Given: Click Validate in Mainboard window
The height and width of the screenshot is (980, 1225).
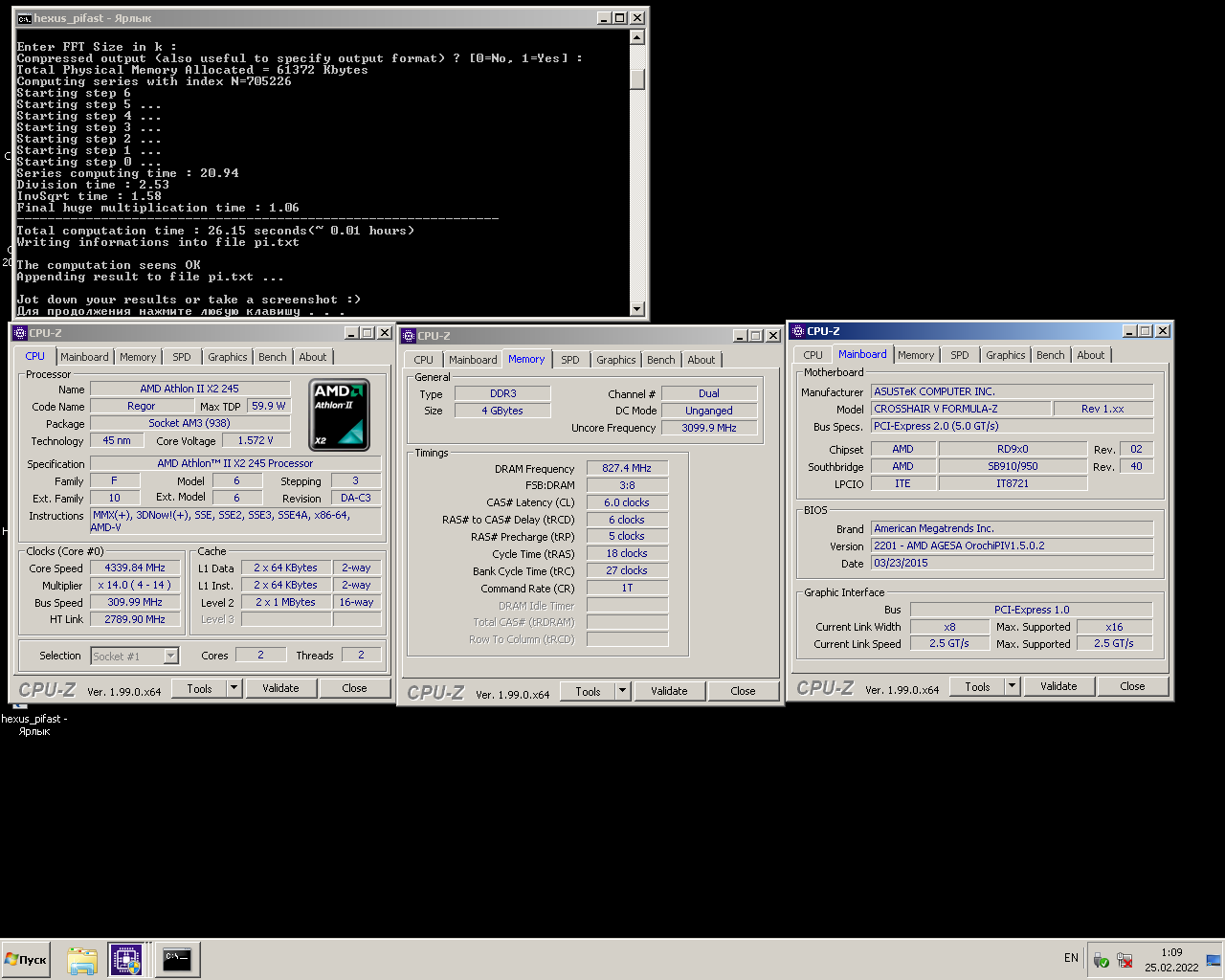Looking at the screenshot, I should coord(1058,686).
